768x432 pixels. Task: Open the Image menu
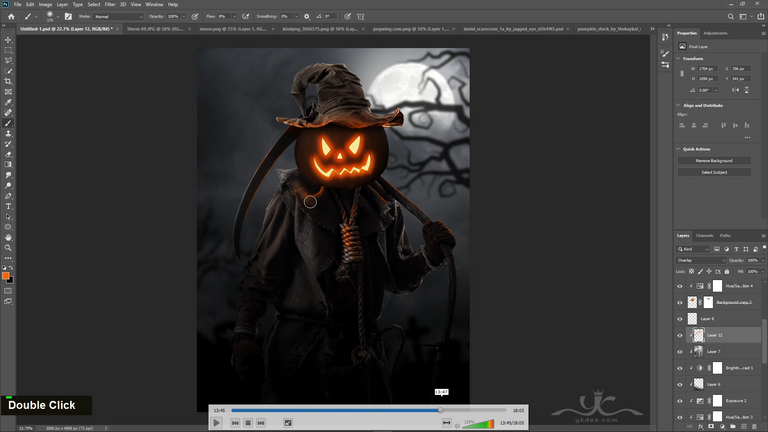tap(45, 4)
